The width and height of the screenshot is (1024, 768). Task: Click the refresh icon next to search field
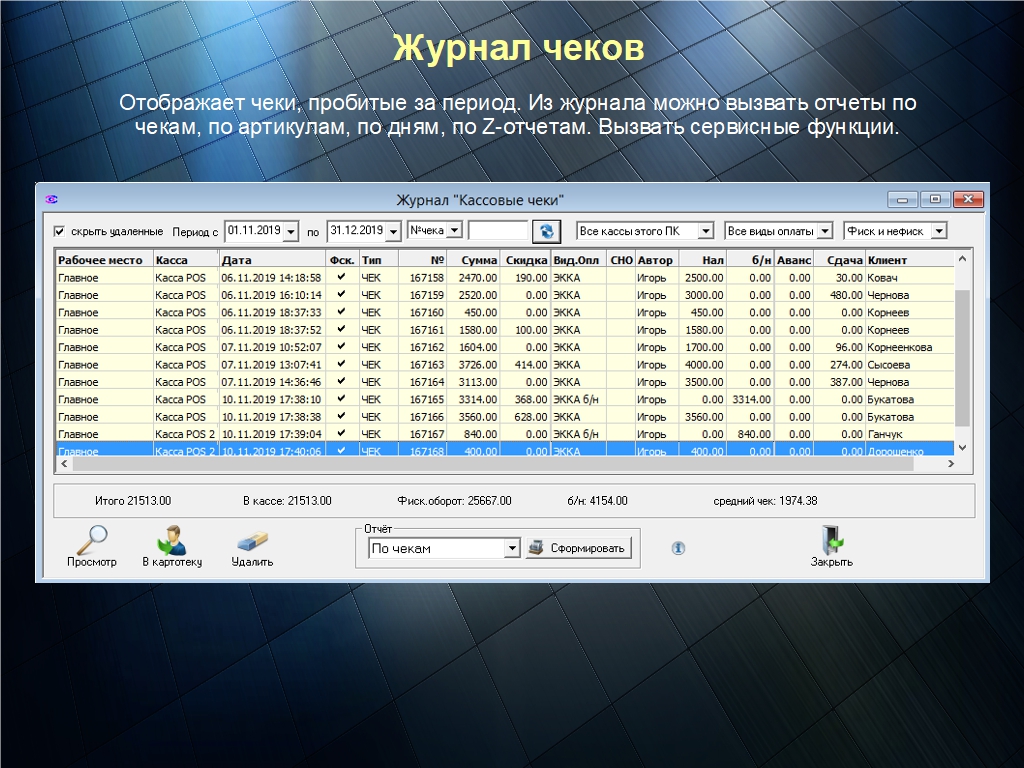coord(546,231)
